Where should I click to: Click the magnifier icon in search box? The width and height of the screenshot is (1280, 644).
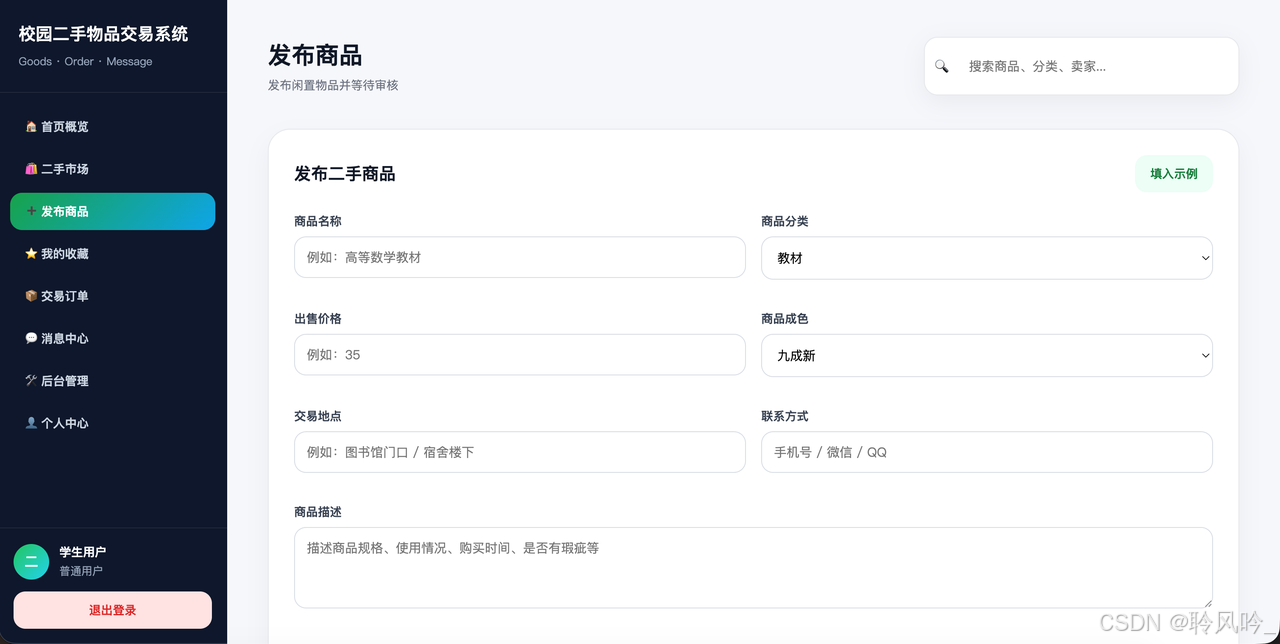pyautogui.click(x=941, y=66)
